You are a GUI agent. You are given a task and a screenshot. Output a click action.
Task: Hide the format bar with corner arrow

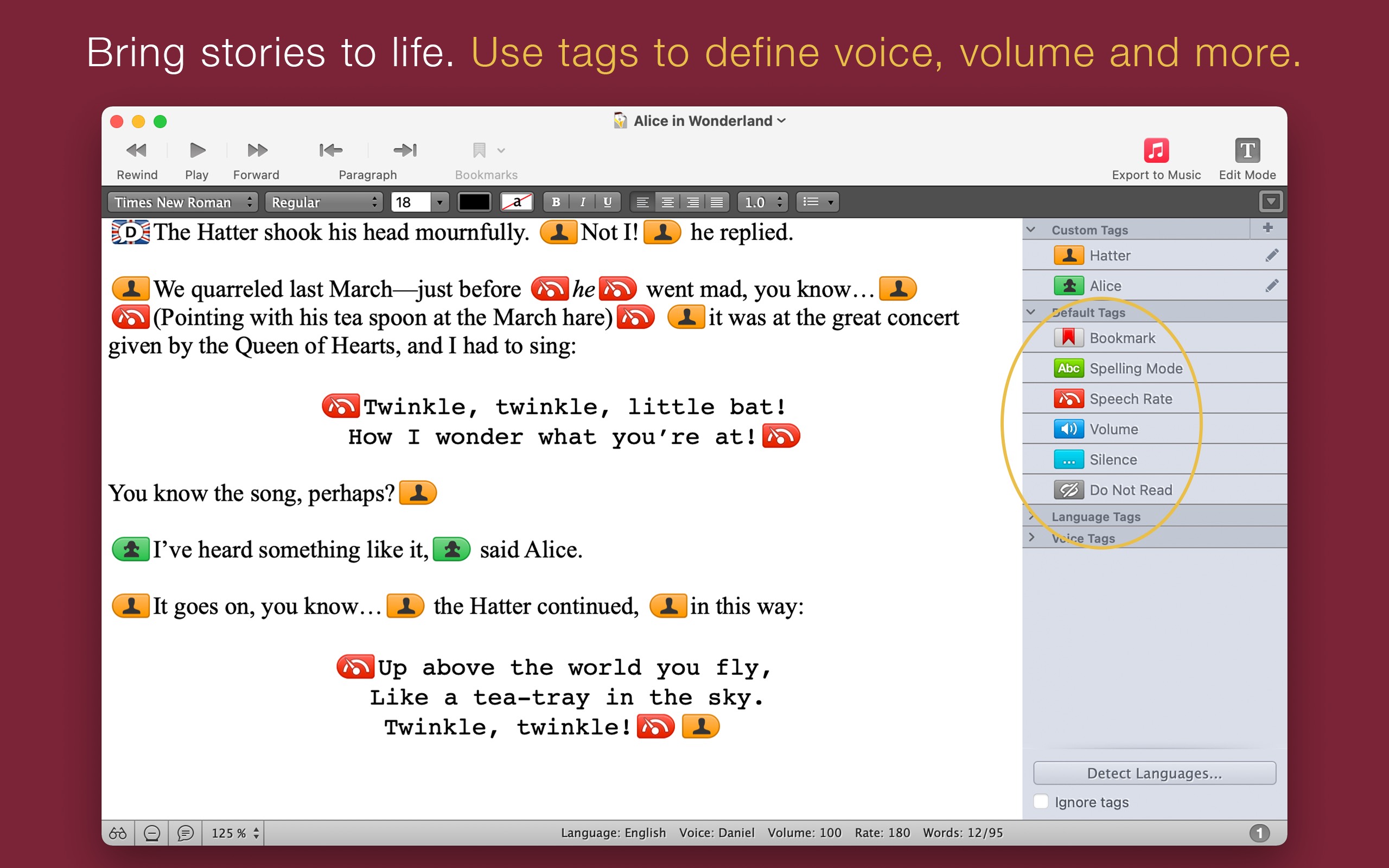click(x=1270, y=202)
